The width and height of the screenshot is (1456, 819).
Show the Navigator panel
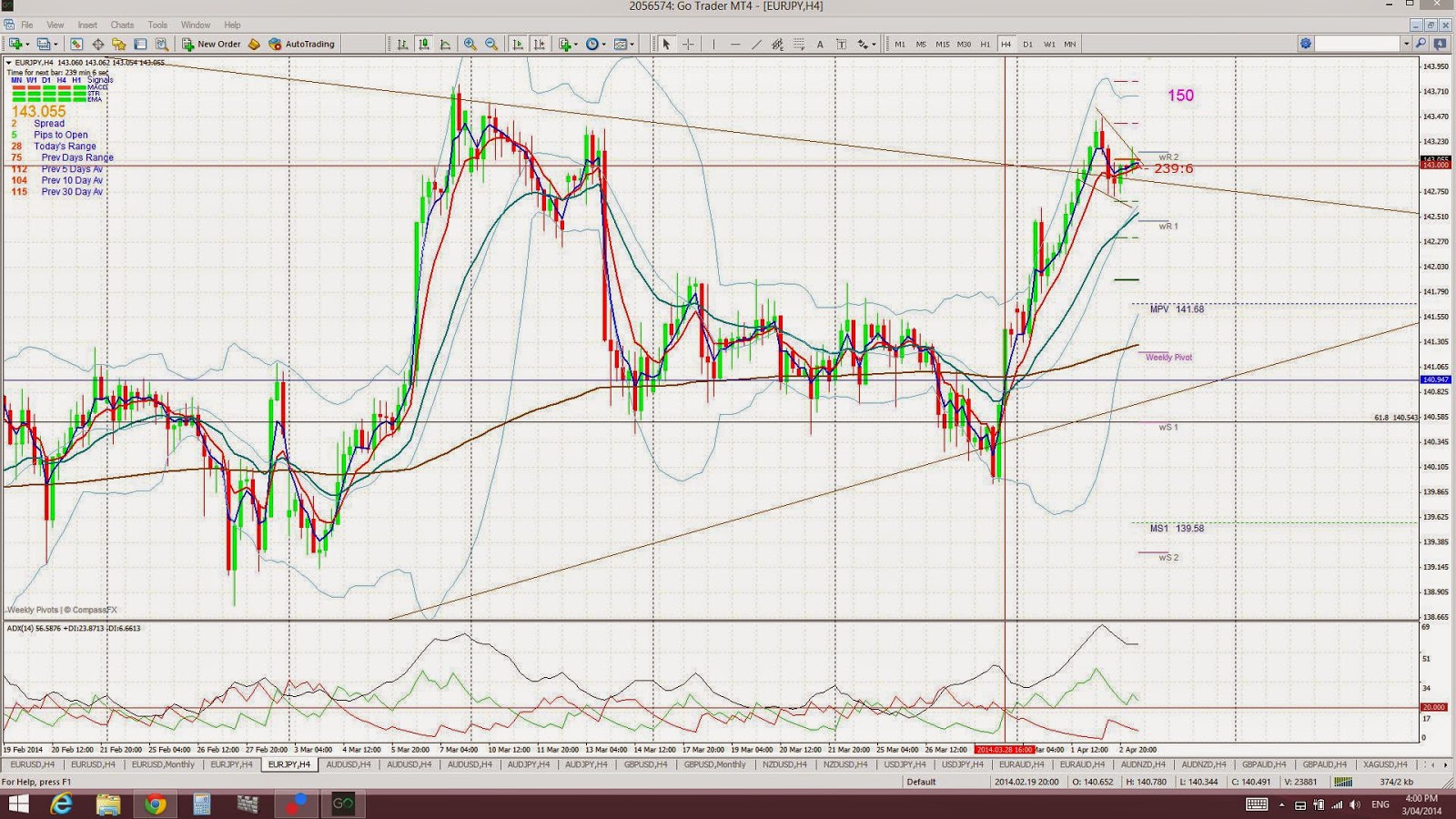point(118,44)
